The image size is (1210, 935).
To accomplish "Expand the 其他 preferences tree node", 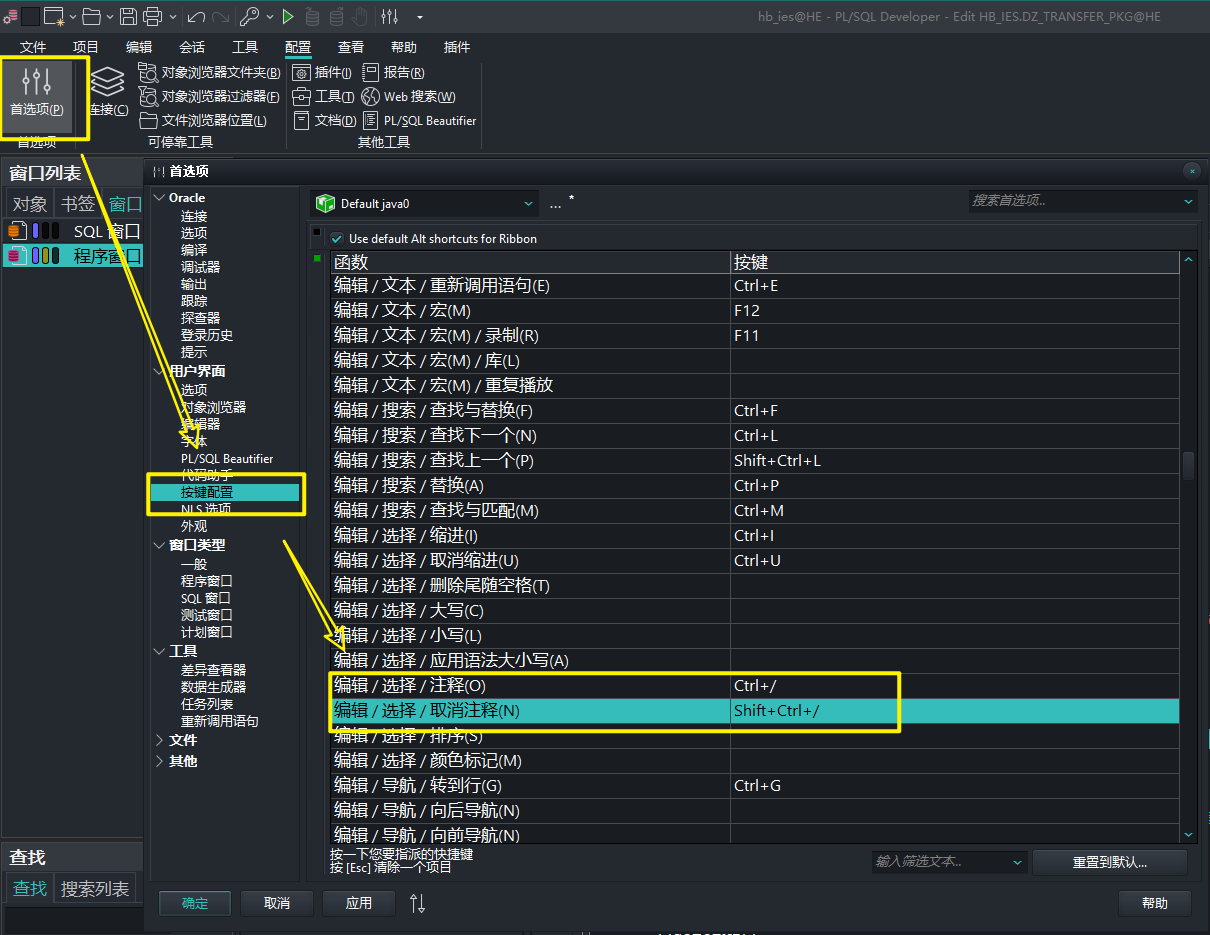I will coord(159,761).
